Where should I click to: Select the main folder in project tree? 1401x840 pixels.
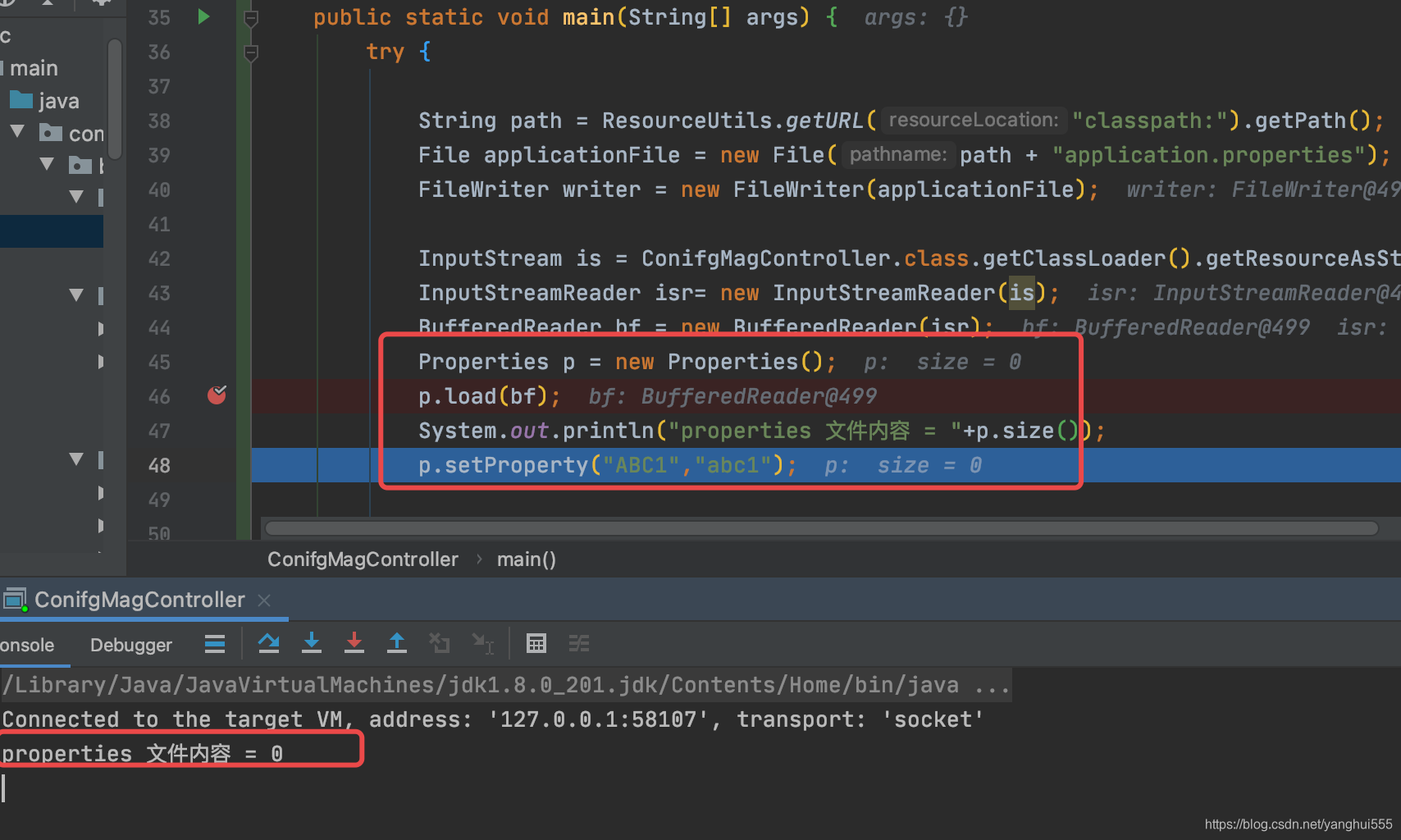(x=31, y=68)
